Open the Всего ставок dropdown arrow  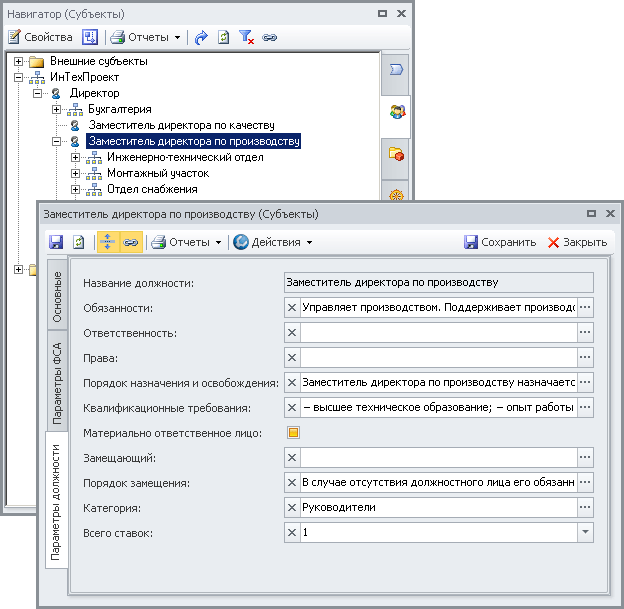coord(585,533)
